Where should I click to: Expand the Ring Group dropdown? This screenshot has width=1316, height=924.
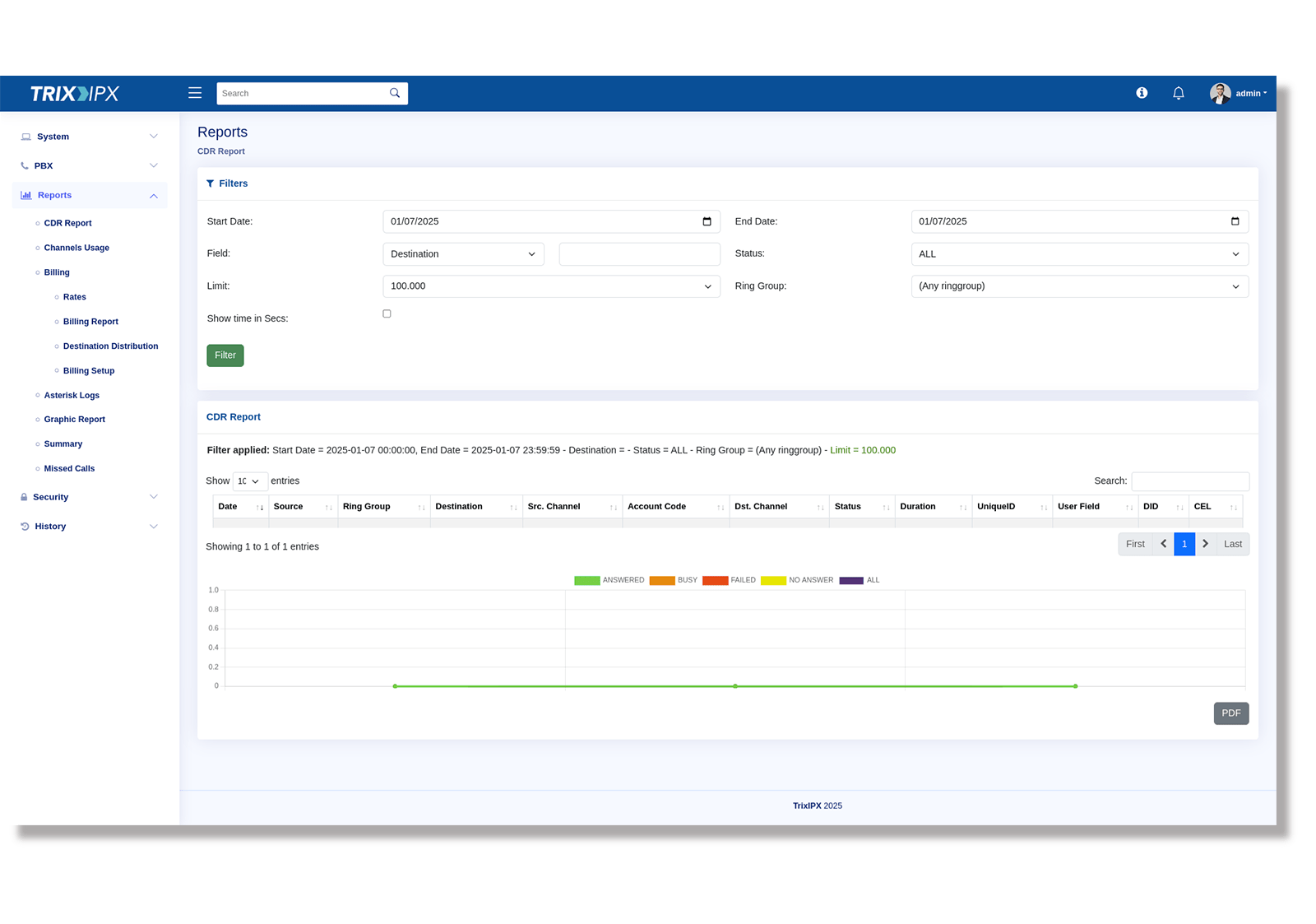point(1079,286)
